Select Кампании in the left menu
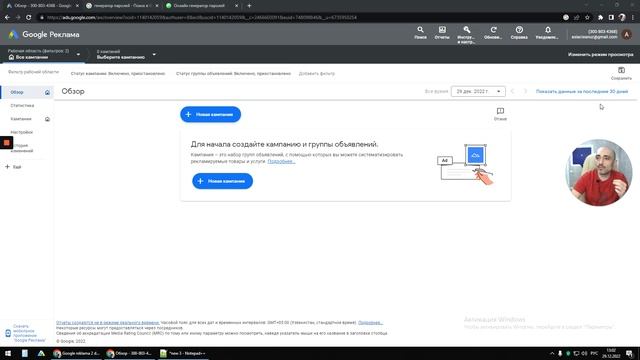Viewport: 640px width, 360px height. click(x=21, y=119)
